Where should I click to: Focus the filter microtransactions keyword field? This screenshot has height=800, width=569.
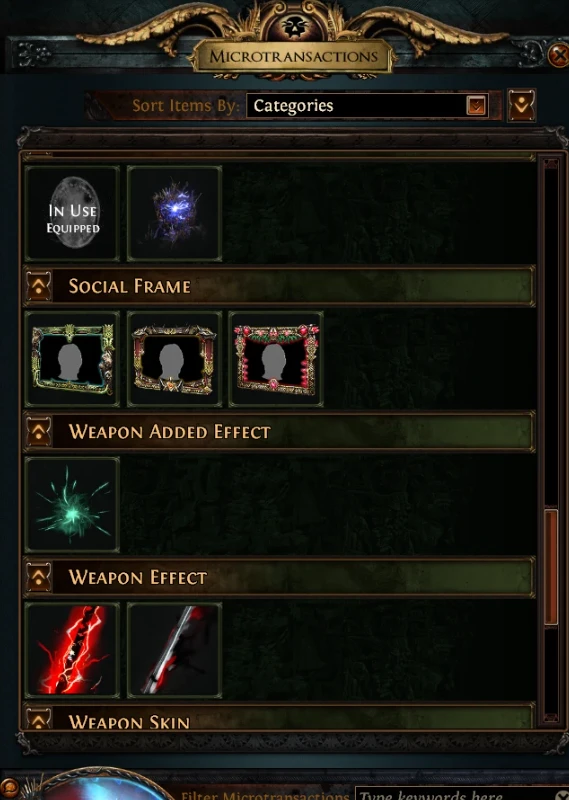[462, 794]
